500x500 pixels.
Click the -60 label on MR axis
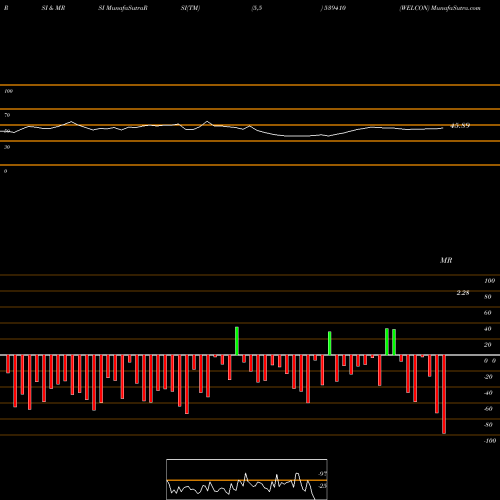[x=488, y=409]
